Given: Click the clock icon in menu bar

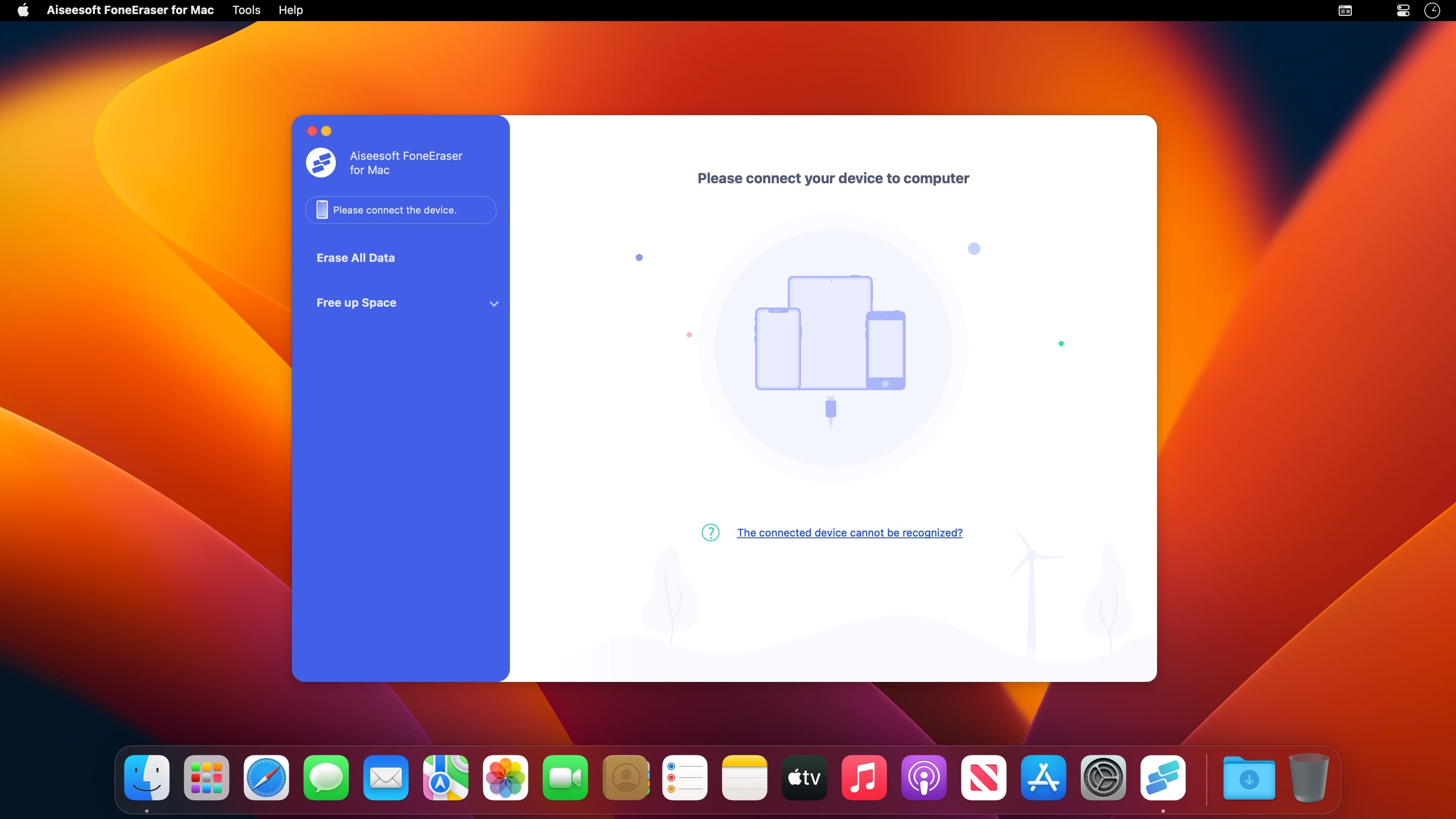Looking at the screenshot, I should coord(1432,10).
